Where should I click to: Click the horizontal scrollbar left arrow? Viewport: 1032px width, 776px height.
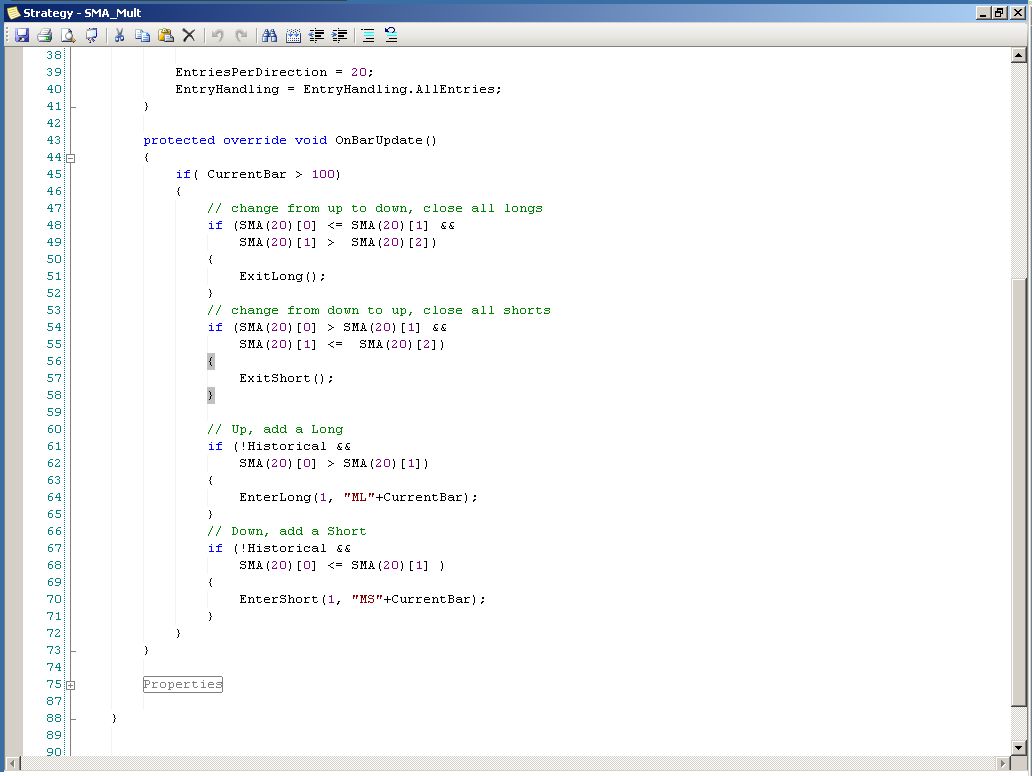[x=13, y=763]
